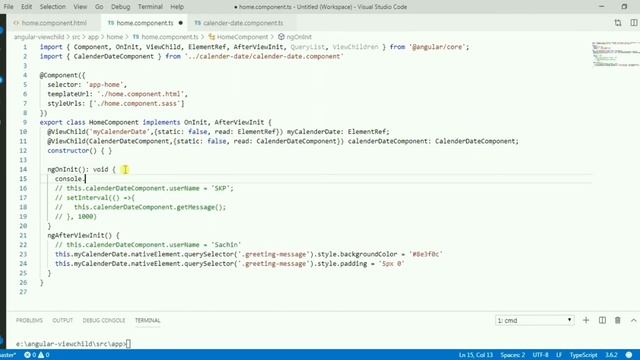
Task: Click the selector 'app-home' string
Action: [104, 84]
